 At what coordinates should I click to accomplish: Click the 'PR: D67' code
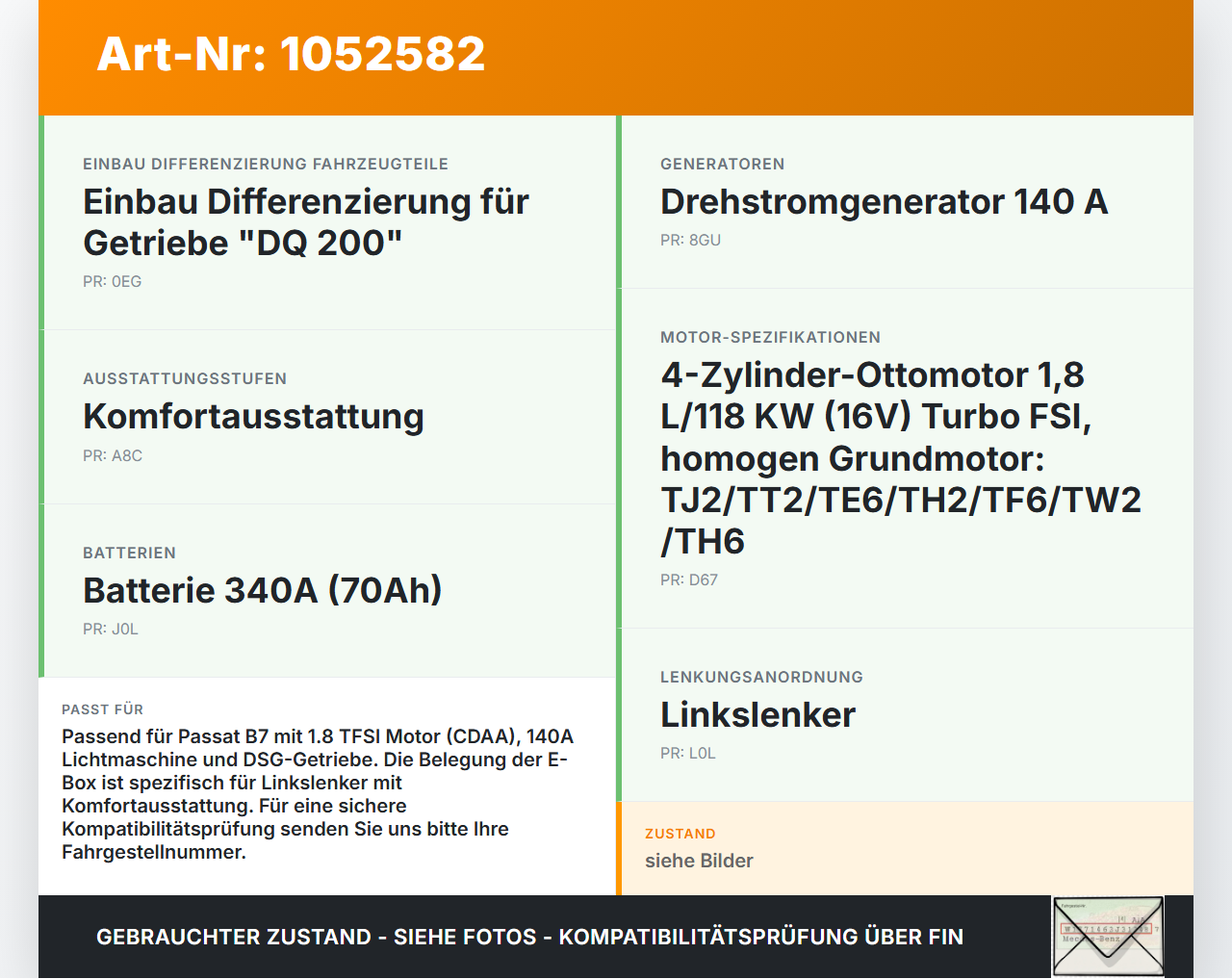689,580
